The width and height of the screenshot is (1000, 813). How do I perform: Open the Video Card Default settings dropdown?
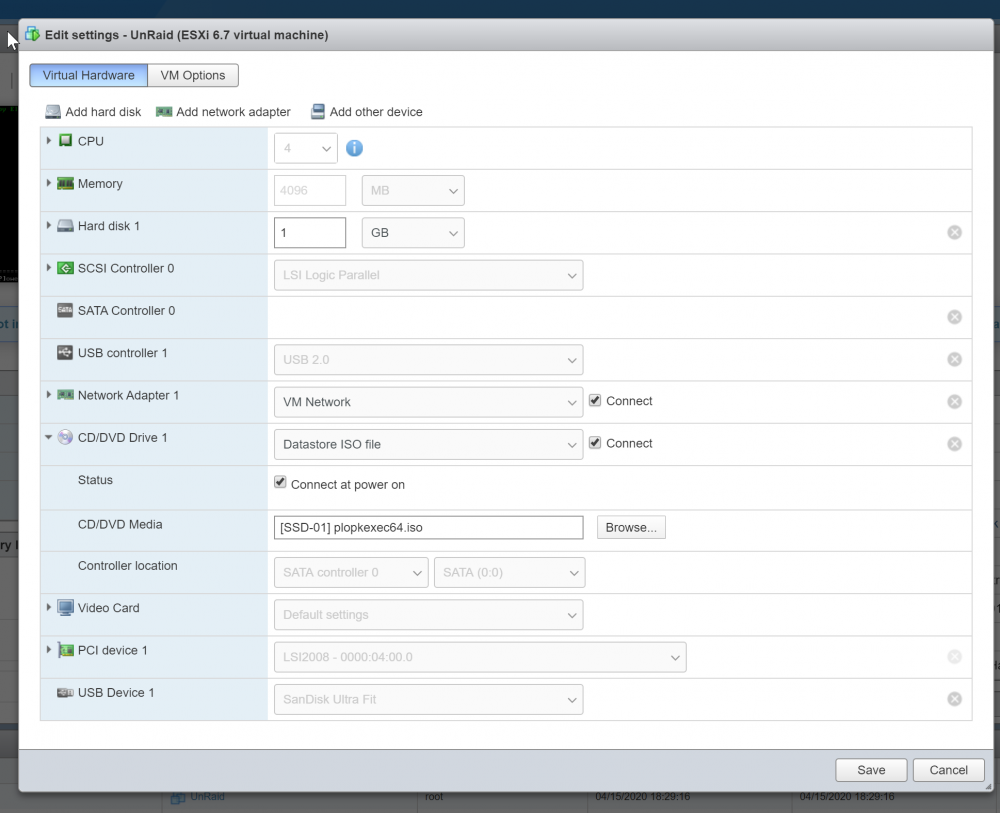(x=428, y=615)
